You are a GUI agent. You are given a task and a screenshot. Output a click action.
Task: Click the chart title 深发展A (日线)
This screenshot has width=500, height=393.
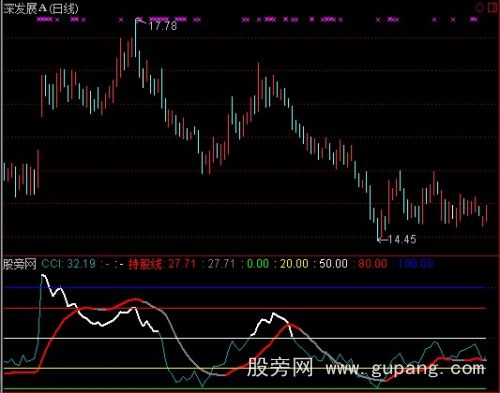[x=41, y=9]
